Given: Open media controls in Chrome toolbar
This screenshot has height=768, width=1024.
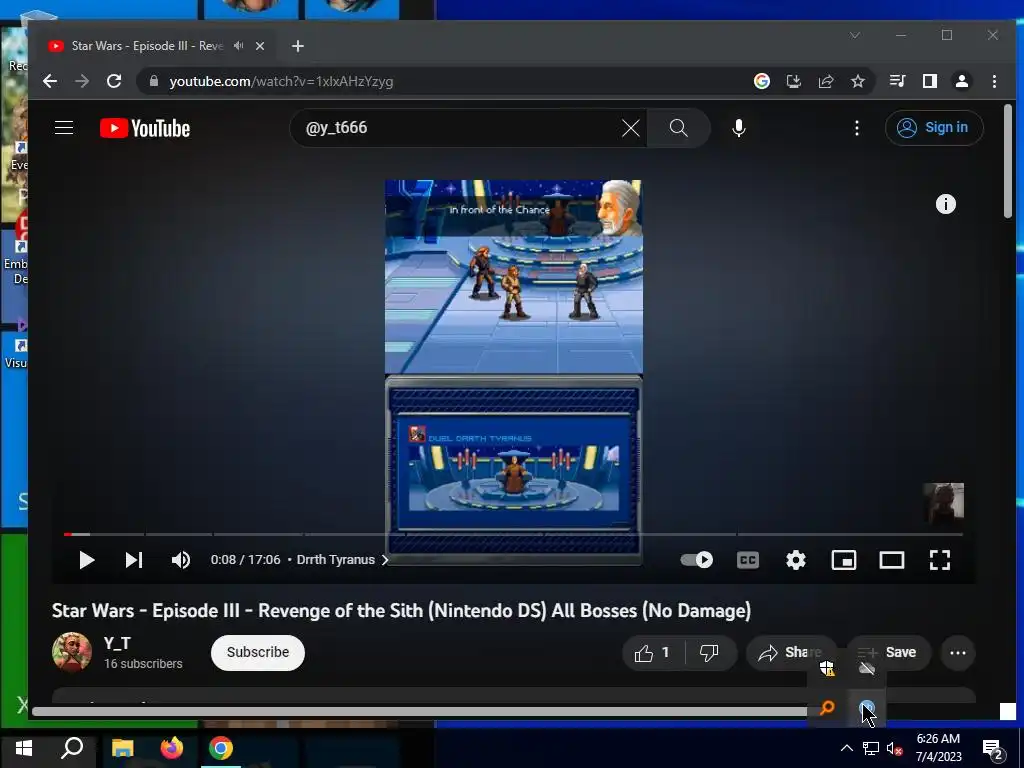Looking at the screenshot, I should tap(897, 81).
